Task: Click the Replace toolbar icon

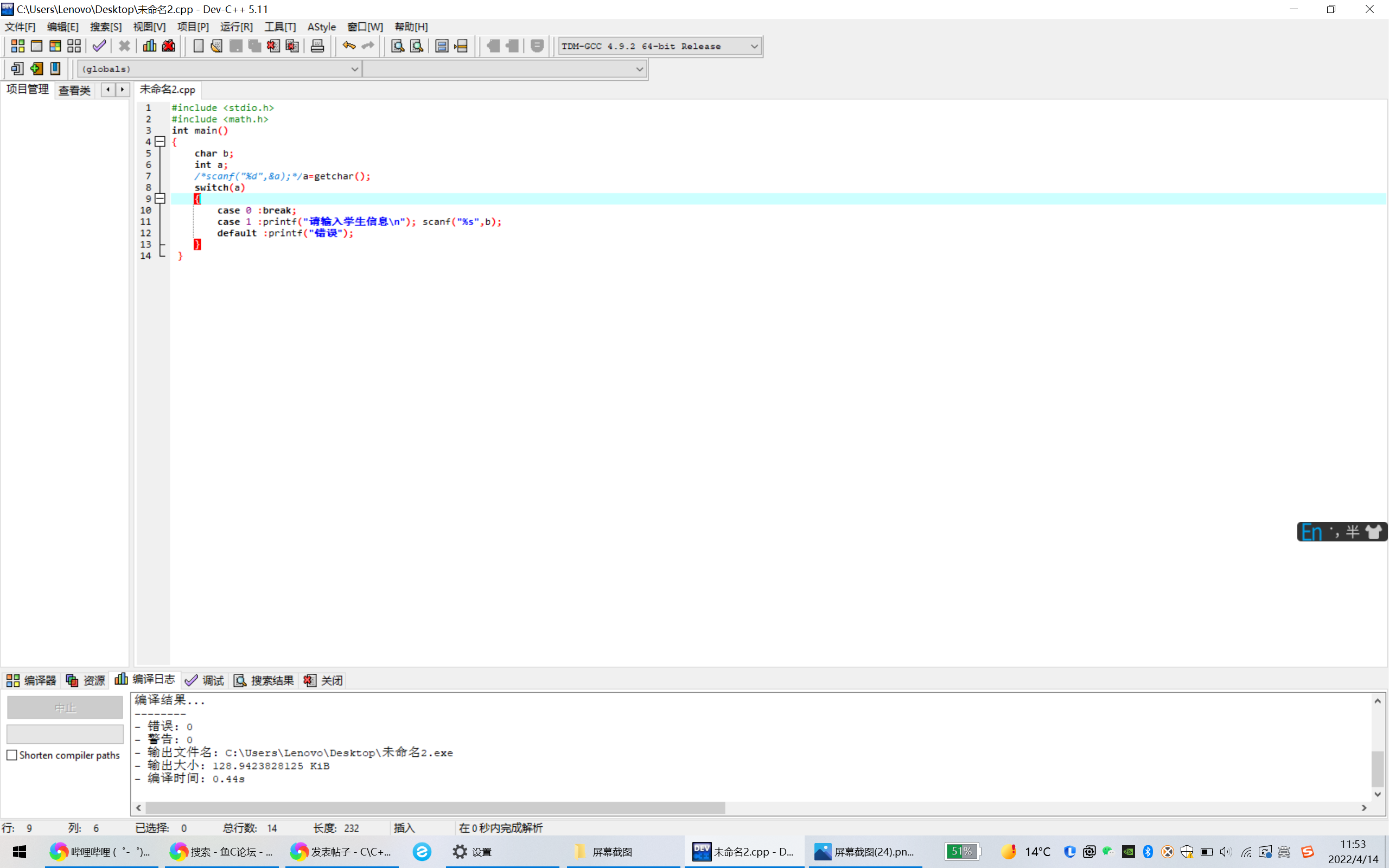Action: 417,46
